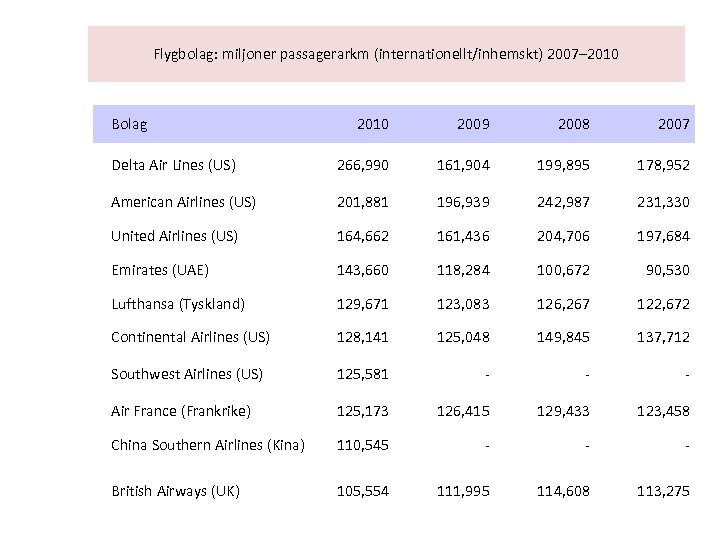
Task: Select the Lufthansa (Tyskland) cell
Action: click(x=180, y=303)
